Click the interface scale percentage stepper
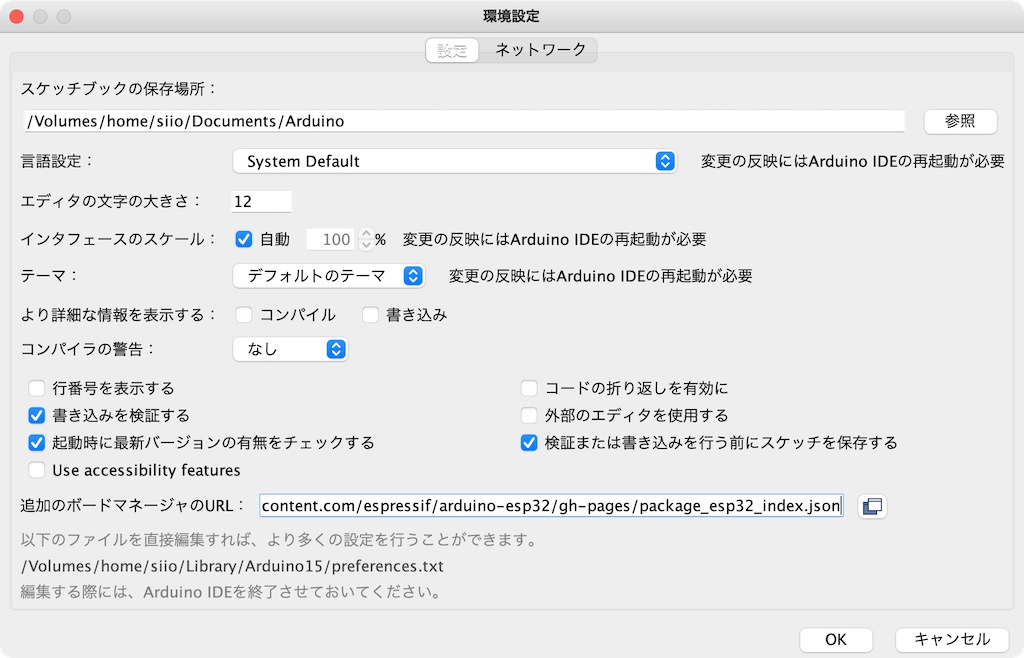1024x658 pixels. coord(365,239)
